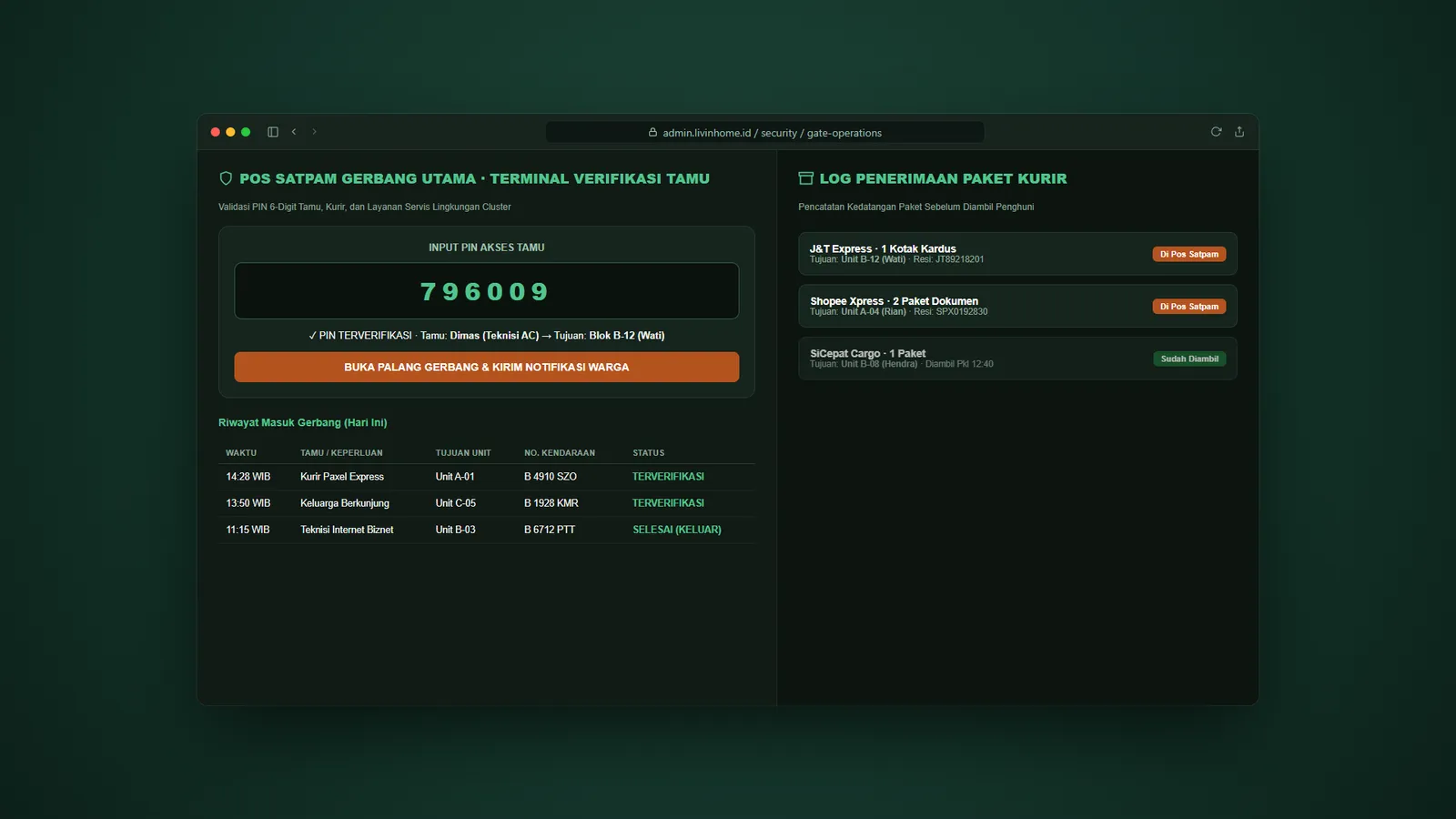Reload the page with the refresh icon

click(1216, 132)
